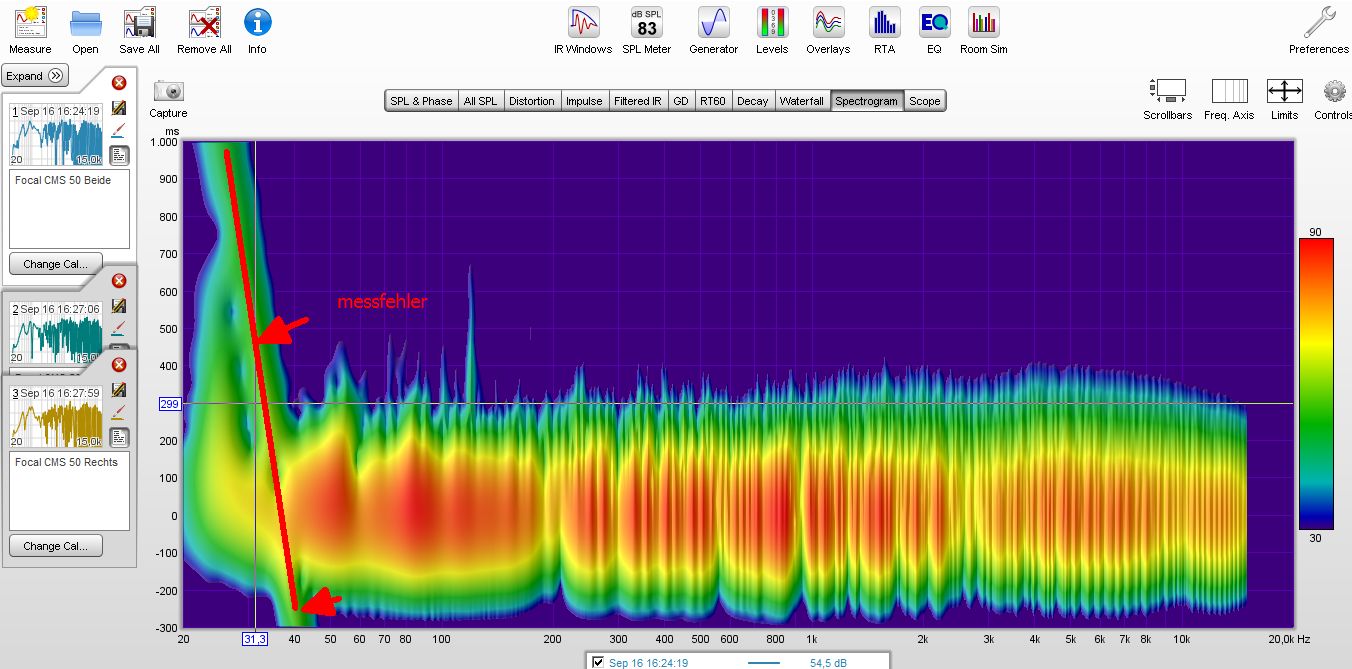This screenshot has width=1352, height=669.
Task: Switch to SPL & Phase tab
Action: pos(421,101)
